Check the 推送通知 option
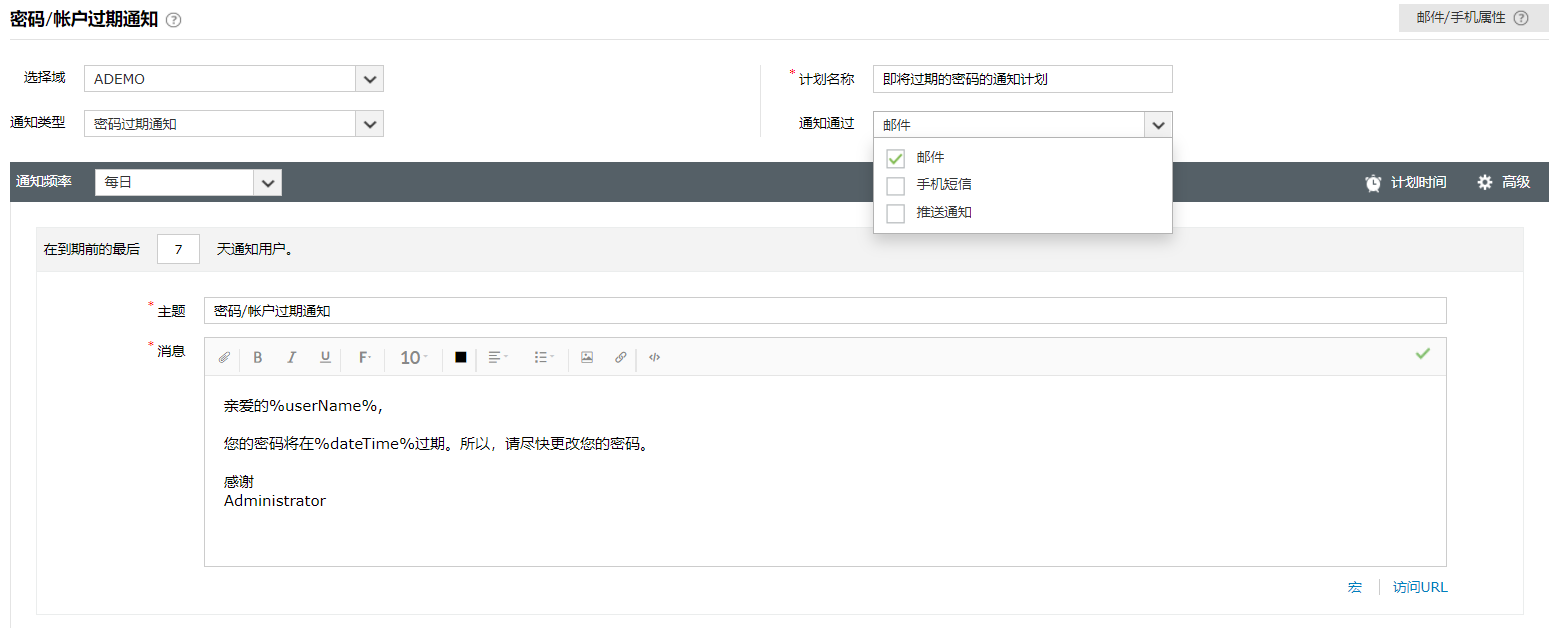This screenshot has width=1549, height=628. (895, 212)
